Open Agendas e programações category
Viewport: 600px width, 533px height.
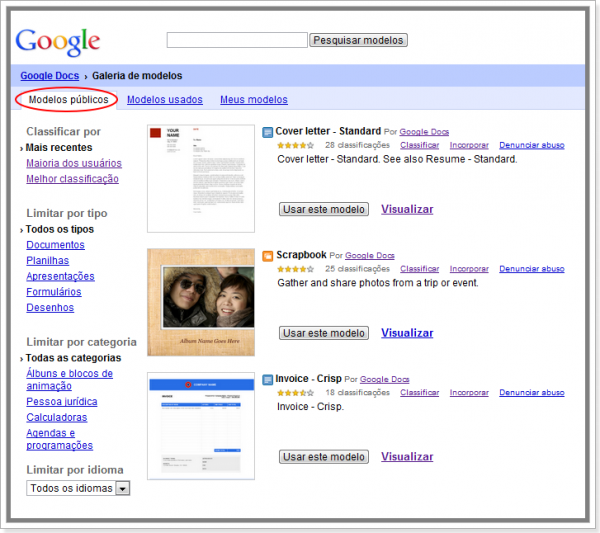[59, 439]
